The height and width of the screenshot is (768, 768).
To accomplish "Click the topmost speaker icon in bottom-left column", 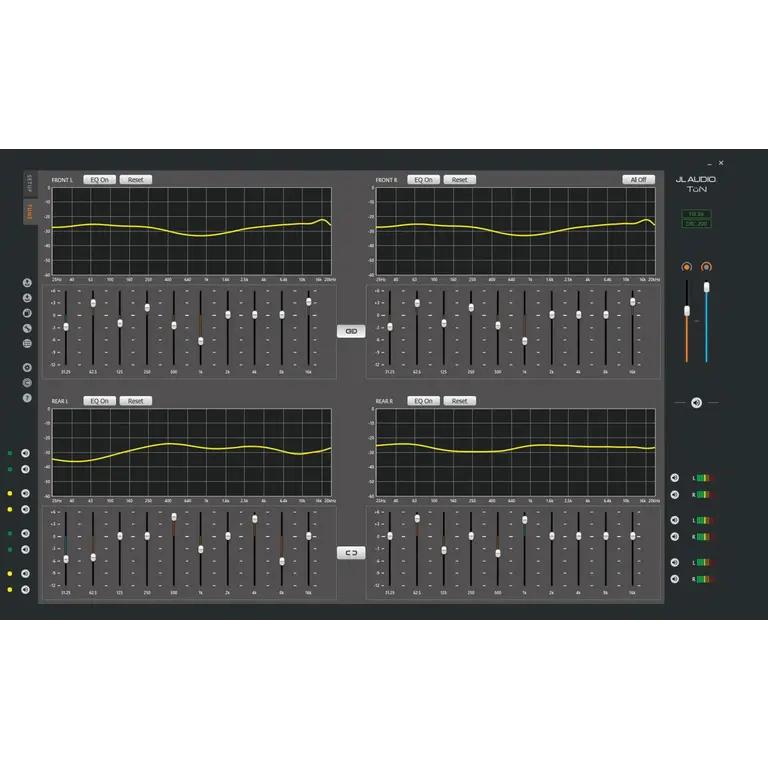I will click(25, 453).
